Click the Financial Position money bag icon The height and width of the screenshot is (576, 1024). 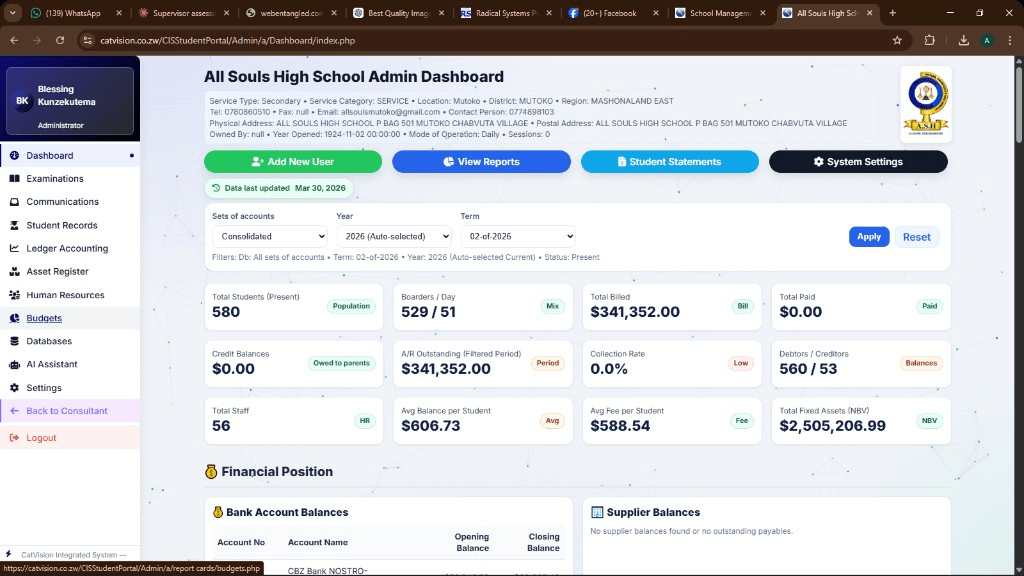210,472
